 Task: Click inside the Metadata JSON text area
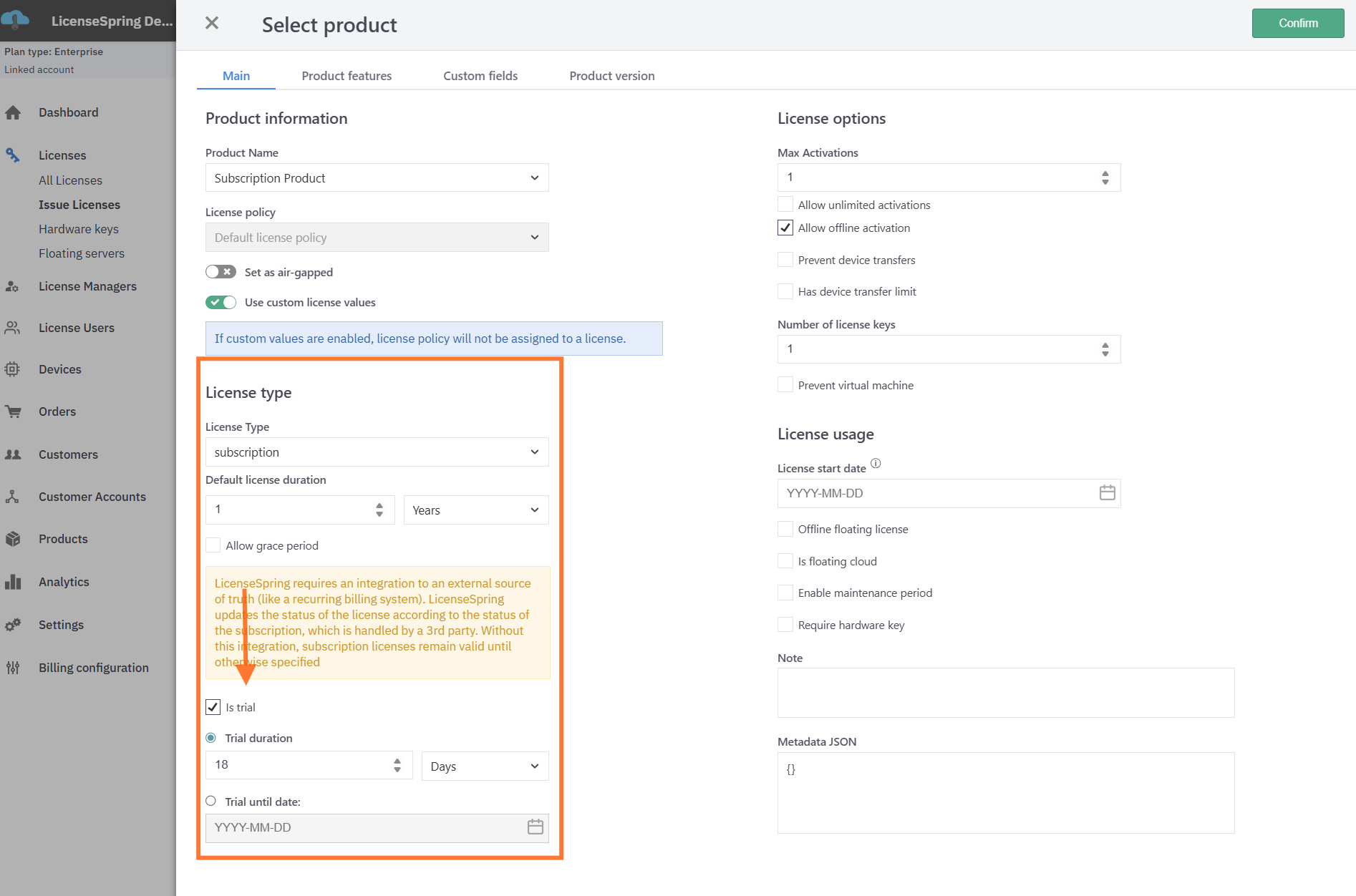click(1005, 793)
